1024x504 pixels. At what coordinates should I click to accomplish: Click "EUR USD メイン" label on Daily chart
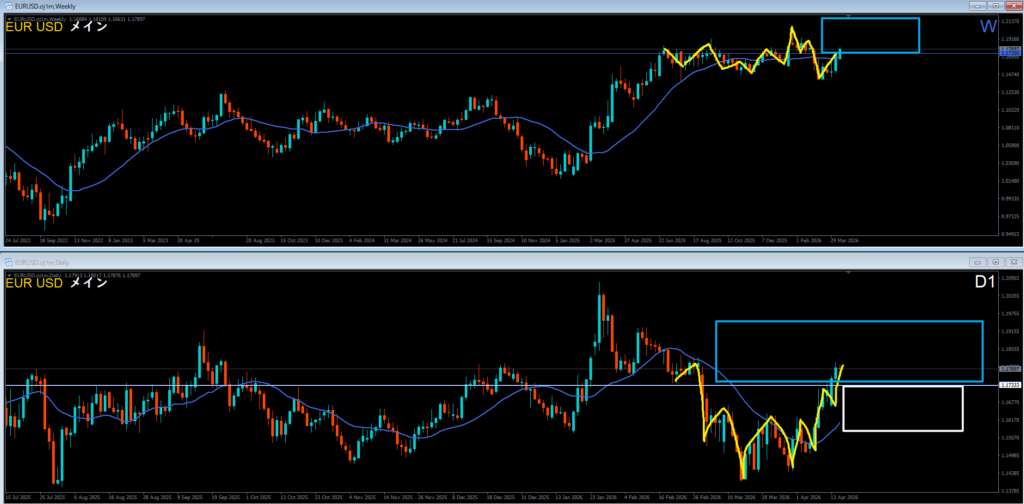(x=56, y=285)
